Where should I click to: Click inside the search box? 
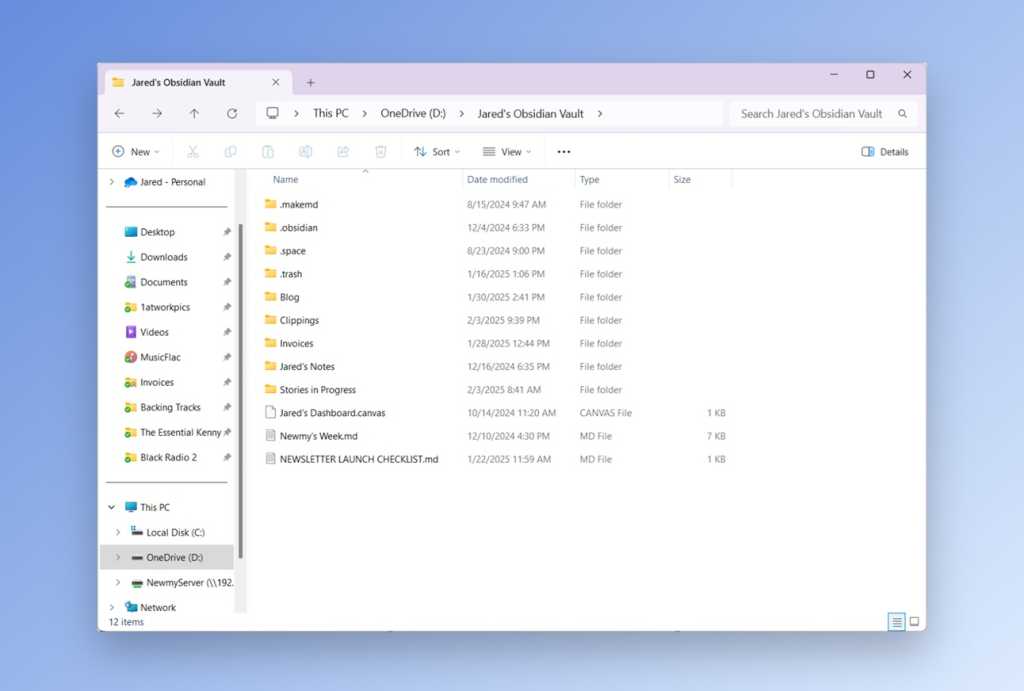pos(813,113)
